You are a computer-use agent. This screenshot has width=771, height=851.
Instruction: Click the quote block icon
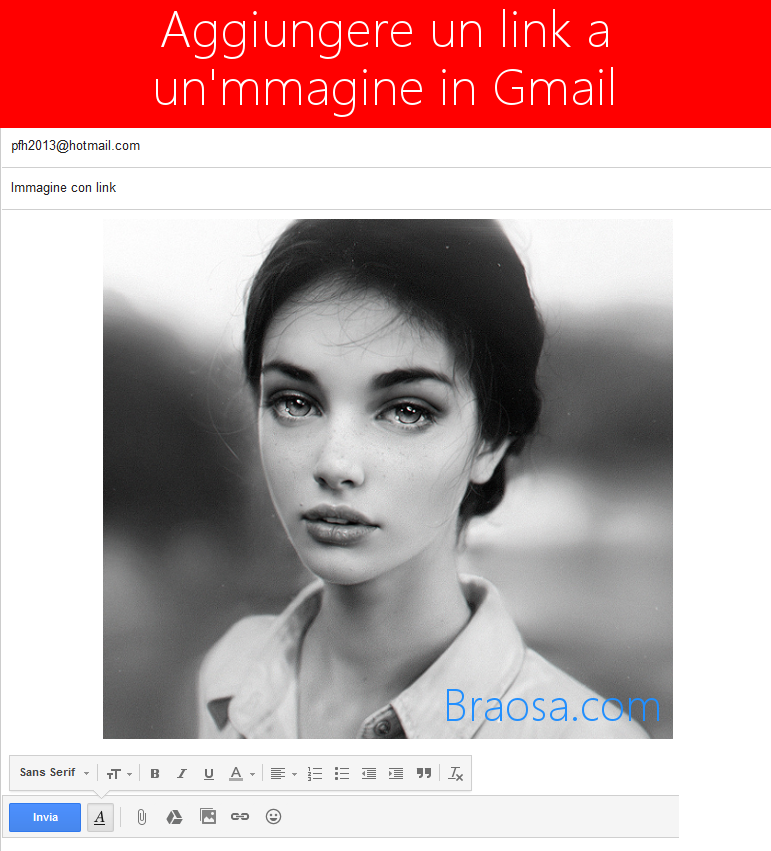[424, 773]
